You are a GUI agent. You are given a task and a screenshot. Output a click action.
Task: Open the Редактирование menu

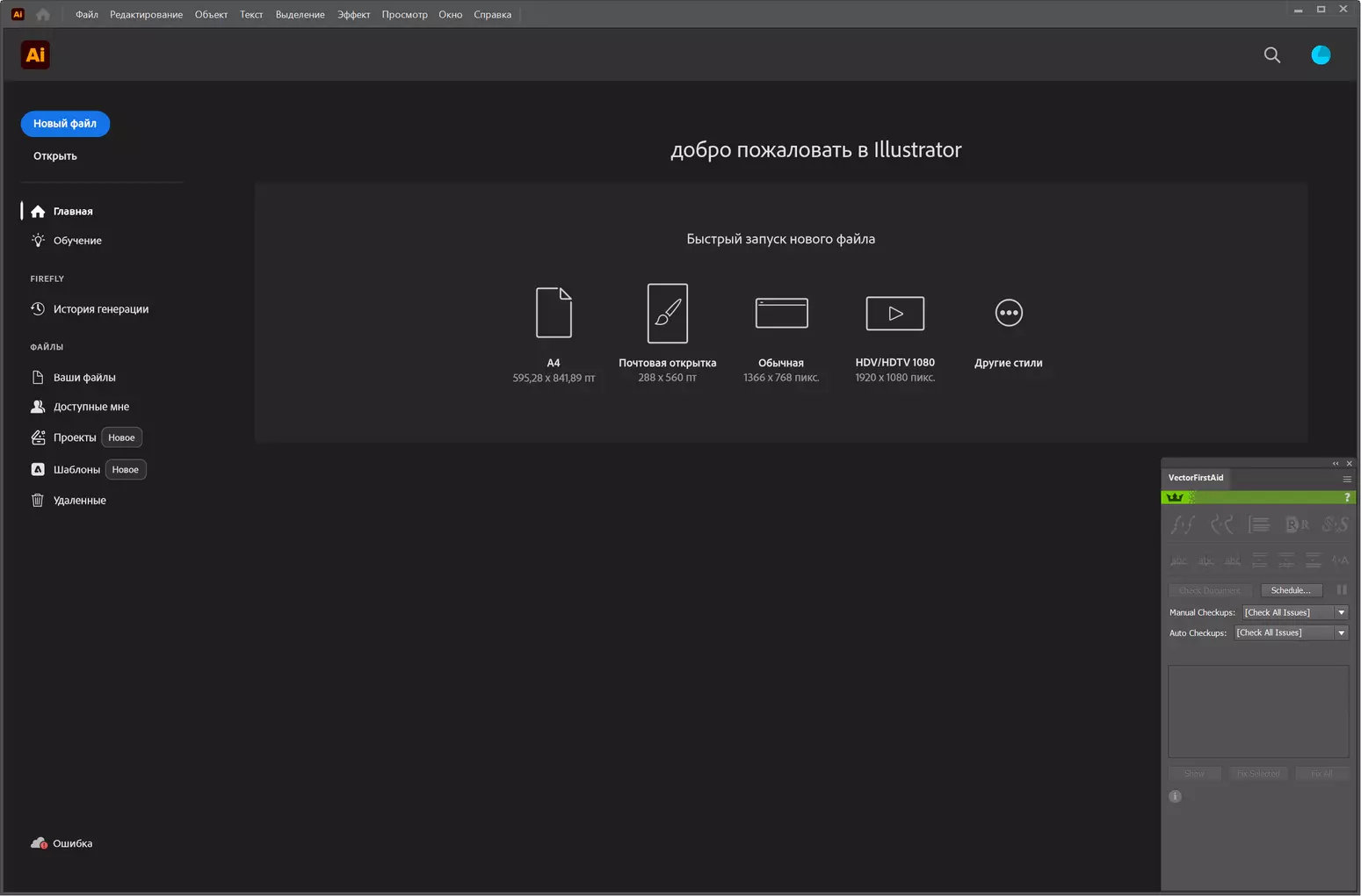146,14
